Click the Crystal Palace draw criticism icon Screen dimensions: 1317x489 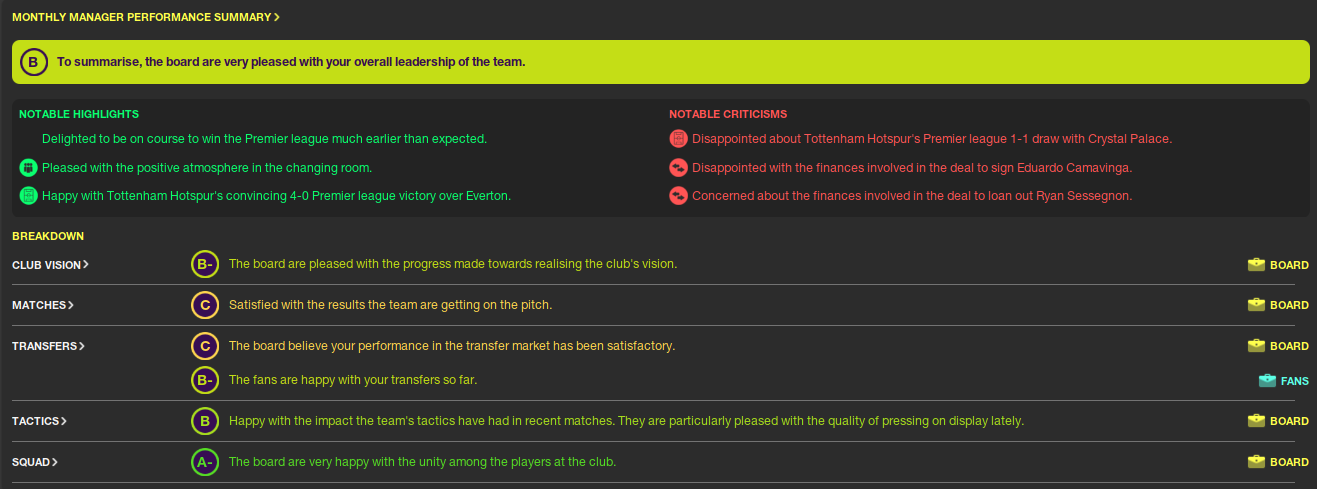pos(678,140)
